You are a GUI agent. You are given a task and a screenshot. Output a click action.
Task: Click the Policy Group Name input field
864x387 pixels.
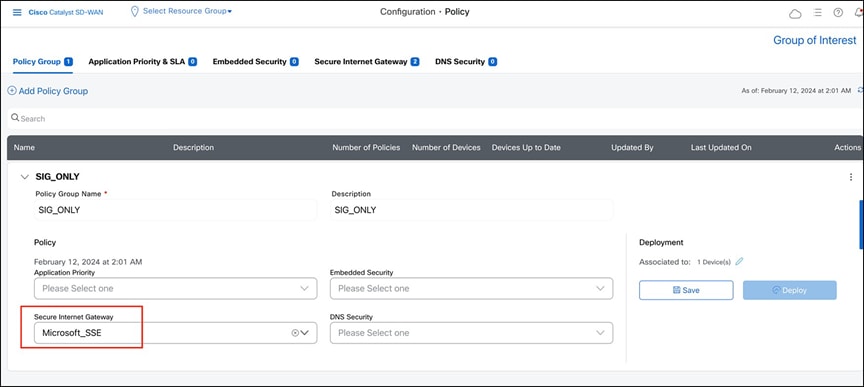point(175,210)
